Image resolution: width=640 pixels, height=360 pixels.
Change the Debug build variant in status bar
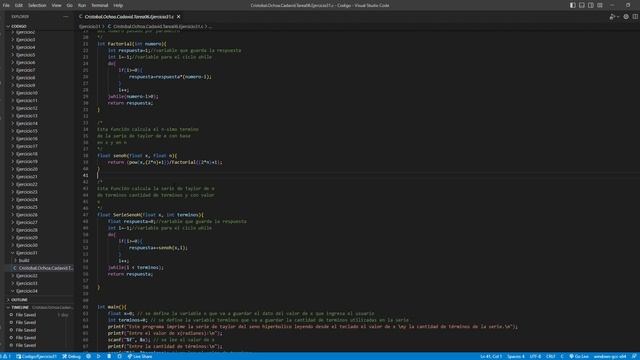pyautogui.click(x=71, y=356)
